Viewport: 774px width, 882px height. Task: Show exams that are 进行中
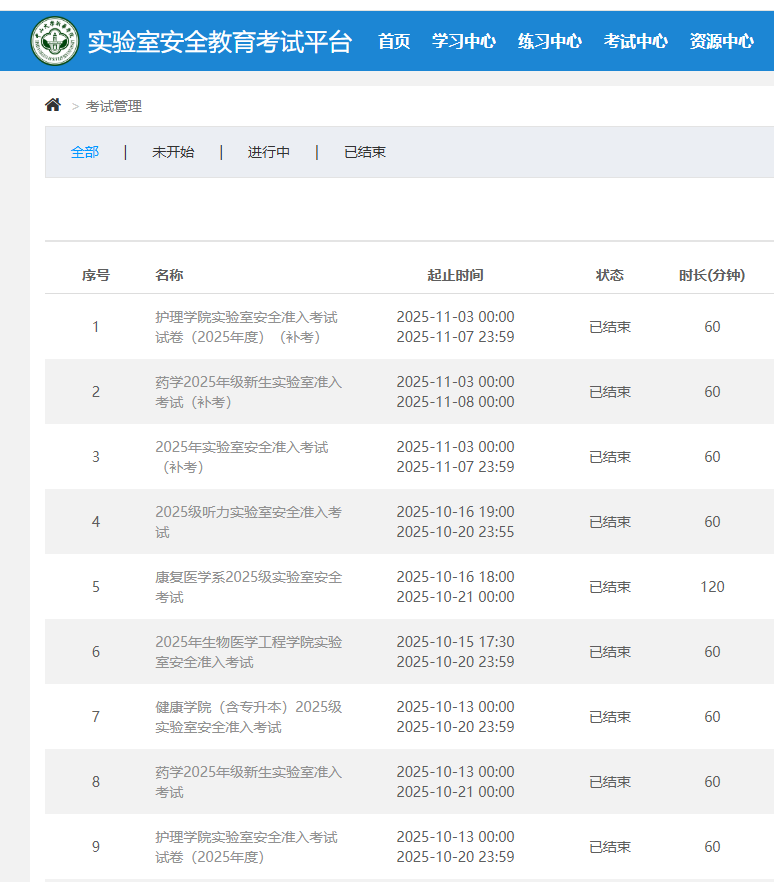(x=269, y=152)
